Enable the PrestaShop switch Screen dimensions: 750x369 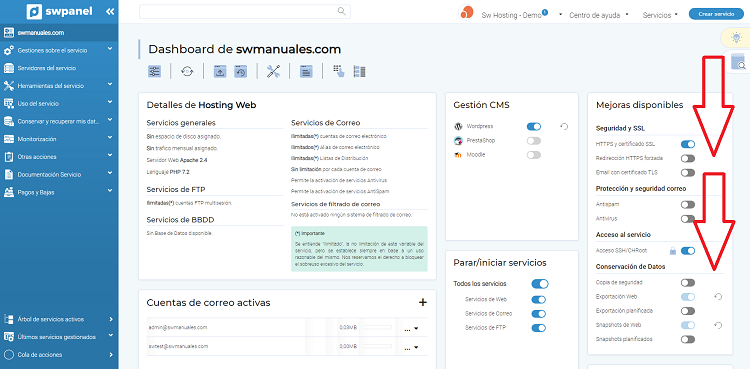[x=534, y=141]
